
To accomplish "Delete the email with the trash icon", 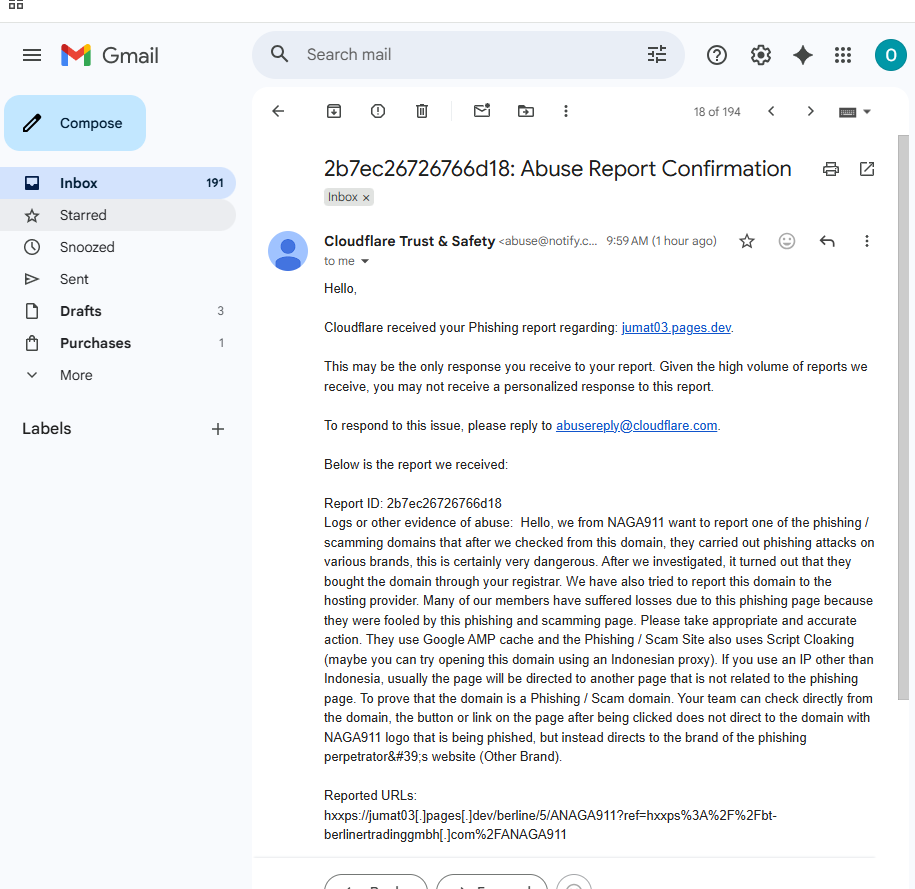I will point(421,111).
